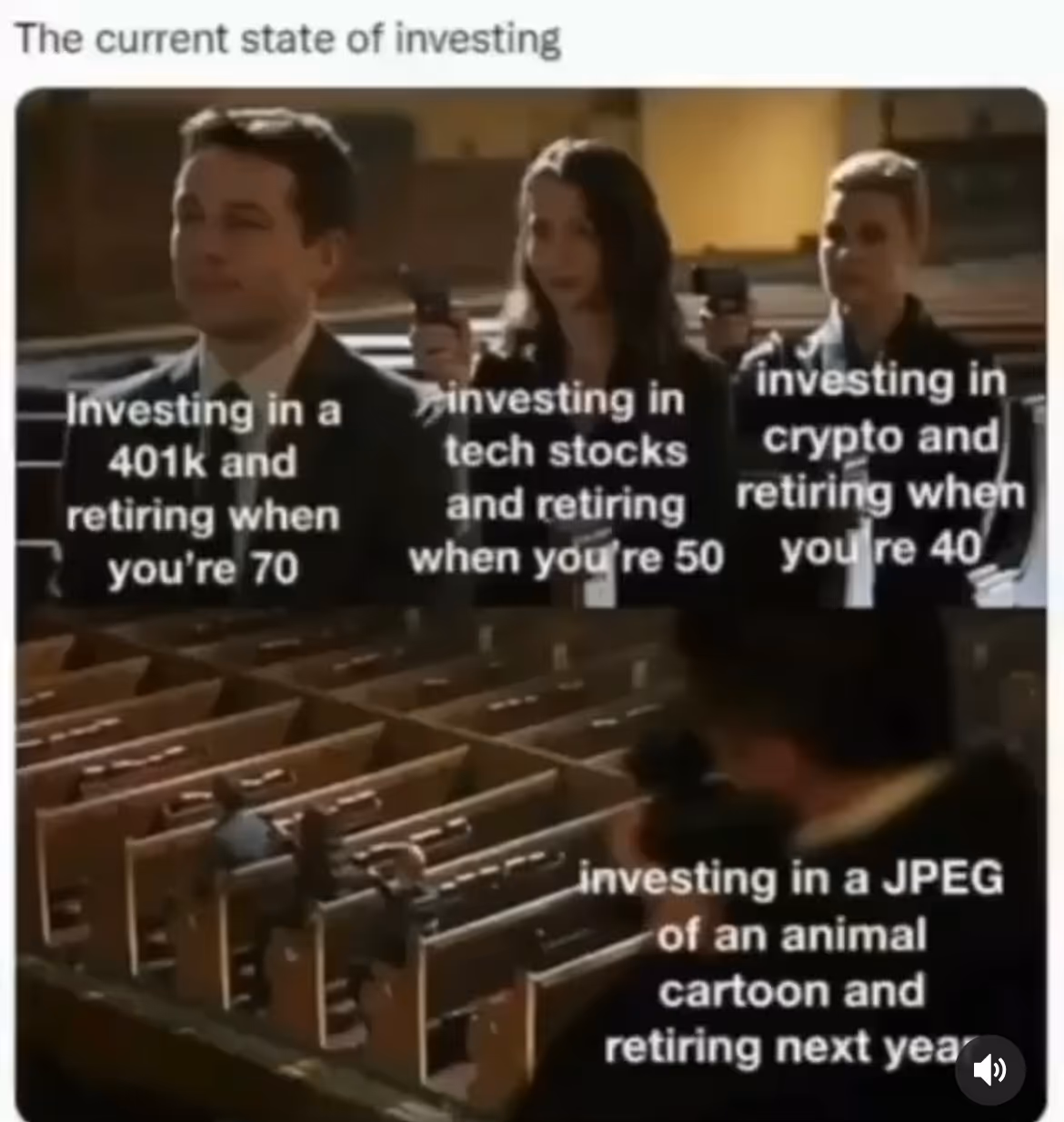Click the text "you're 70"
This screenshot has height=1122, width=1064.
click(203, 569)
